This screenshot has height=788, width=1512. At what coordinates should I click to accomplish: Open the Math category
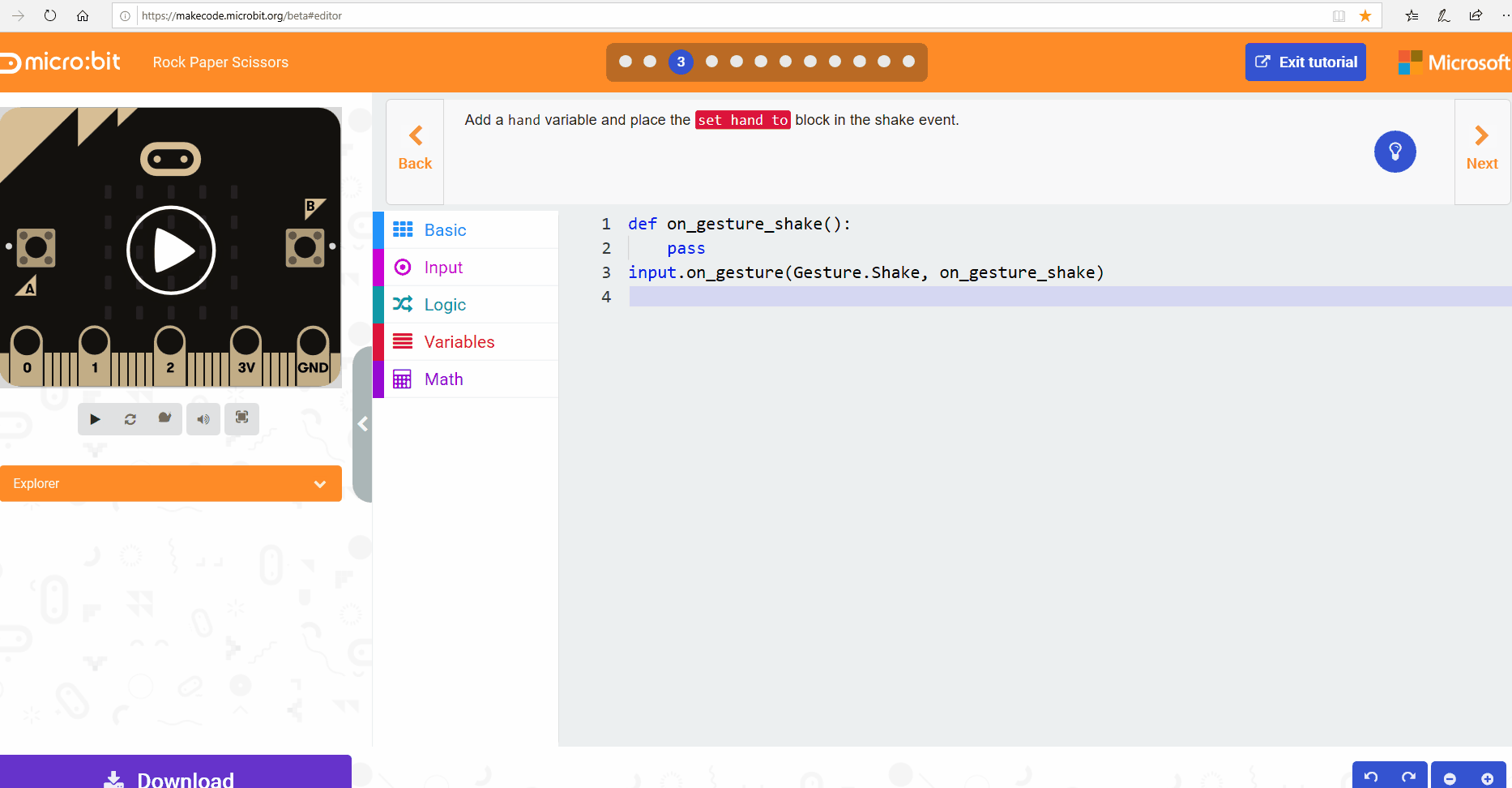click(x=443, y=379)
